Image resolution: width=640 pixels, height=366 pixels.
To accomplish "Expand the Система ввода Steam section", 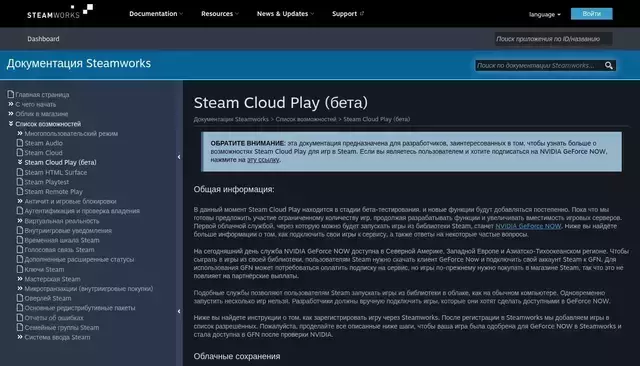I will [x=57, y=337].
